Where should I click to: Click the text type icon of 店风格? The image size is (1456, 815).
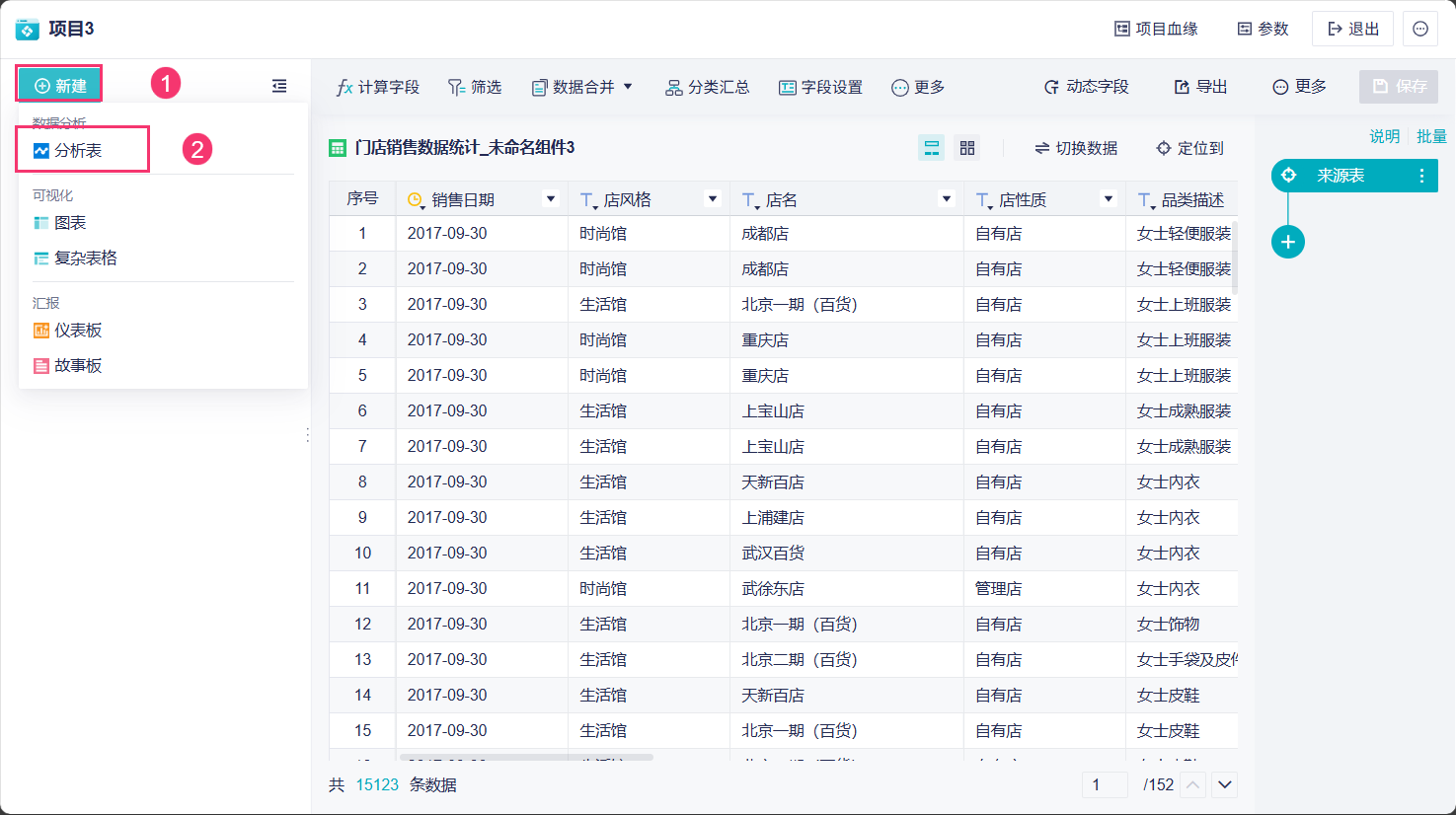pos(588,200)
